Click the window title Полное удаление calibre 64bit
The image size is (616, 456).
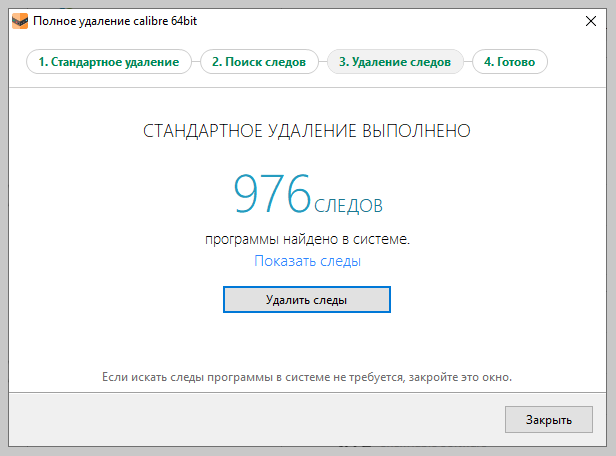pyautogui.click(x=115, y=21)
